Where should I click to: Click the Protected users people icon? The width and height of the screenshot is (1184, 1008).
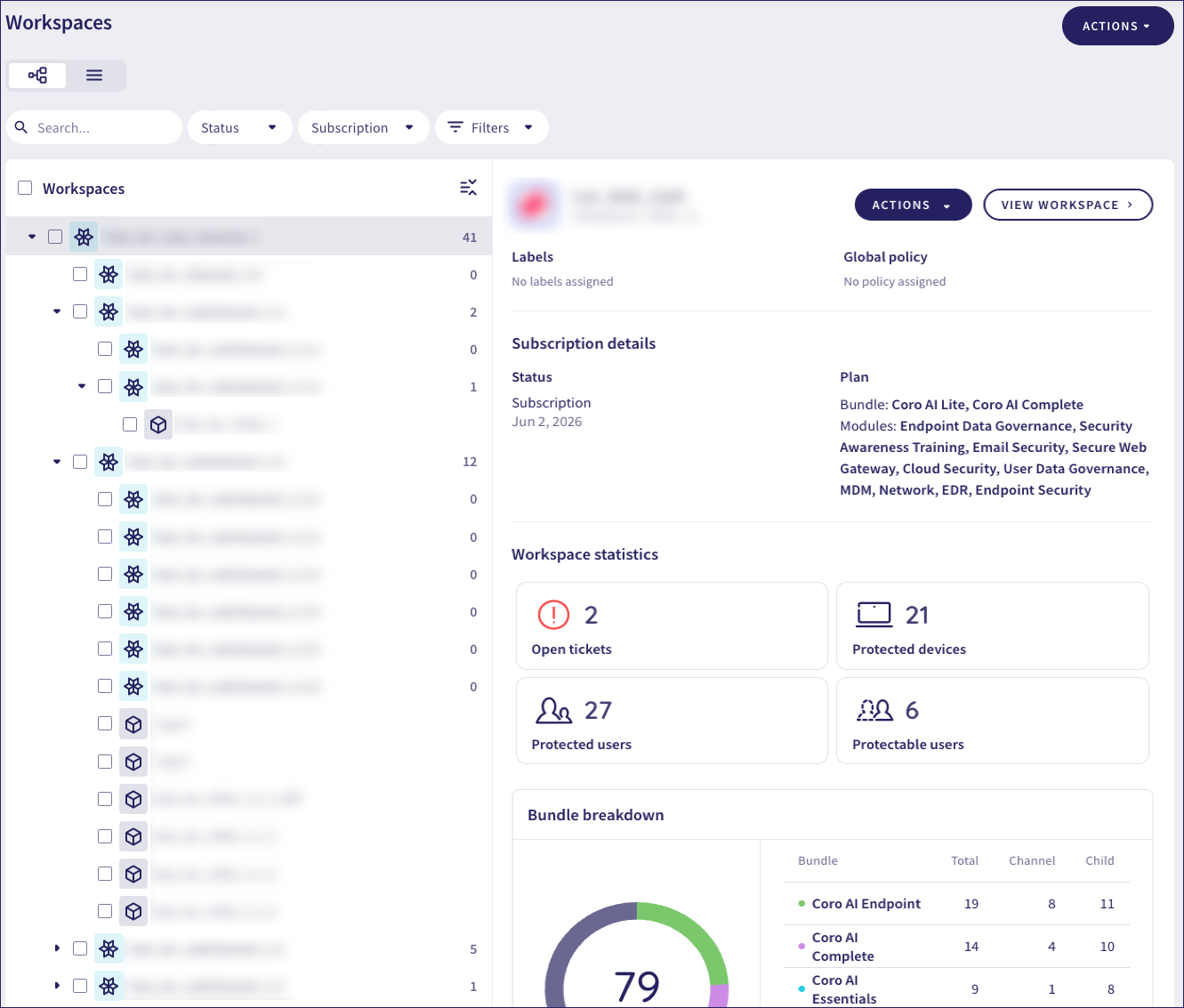click(x=553, y=710)
